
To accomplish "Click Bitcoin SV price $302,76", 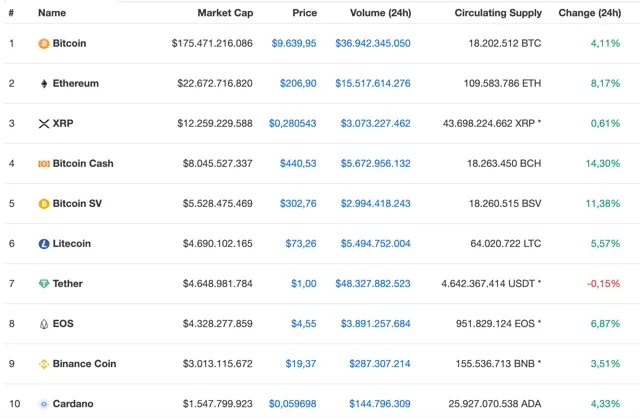I will click(298, 203).
